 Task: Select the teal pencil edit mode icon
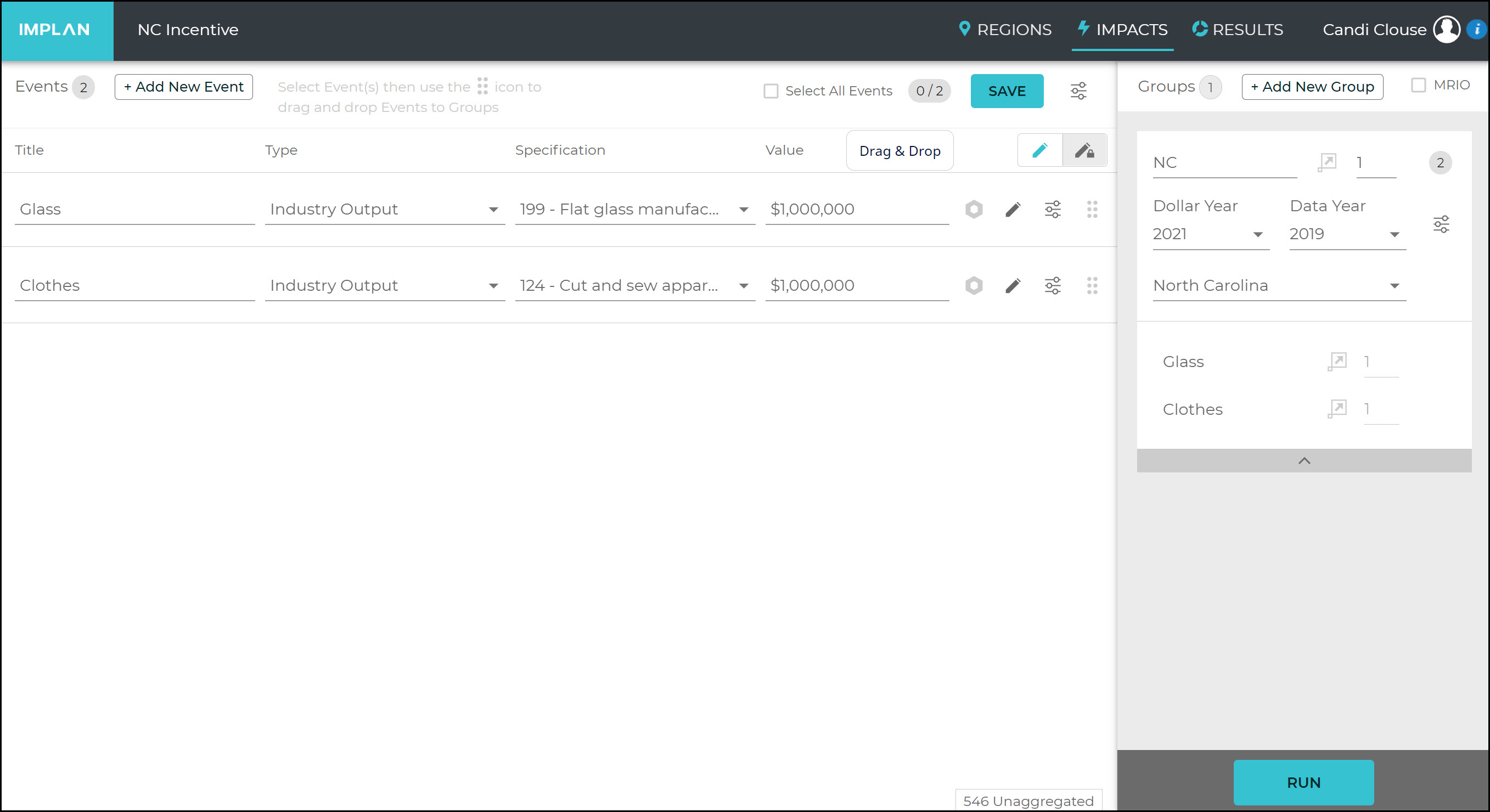point(1039,150)
